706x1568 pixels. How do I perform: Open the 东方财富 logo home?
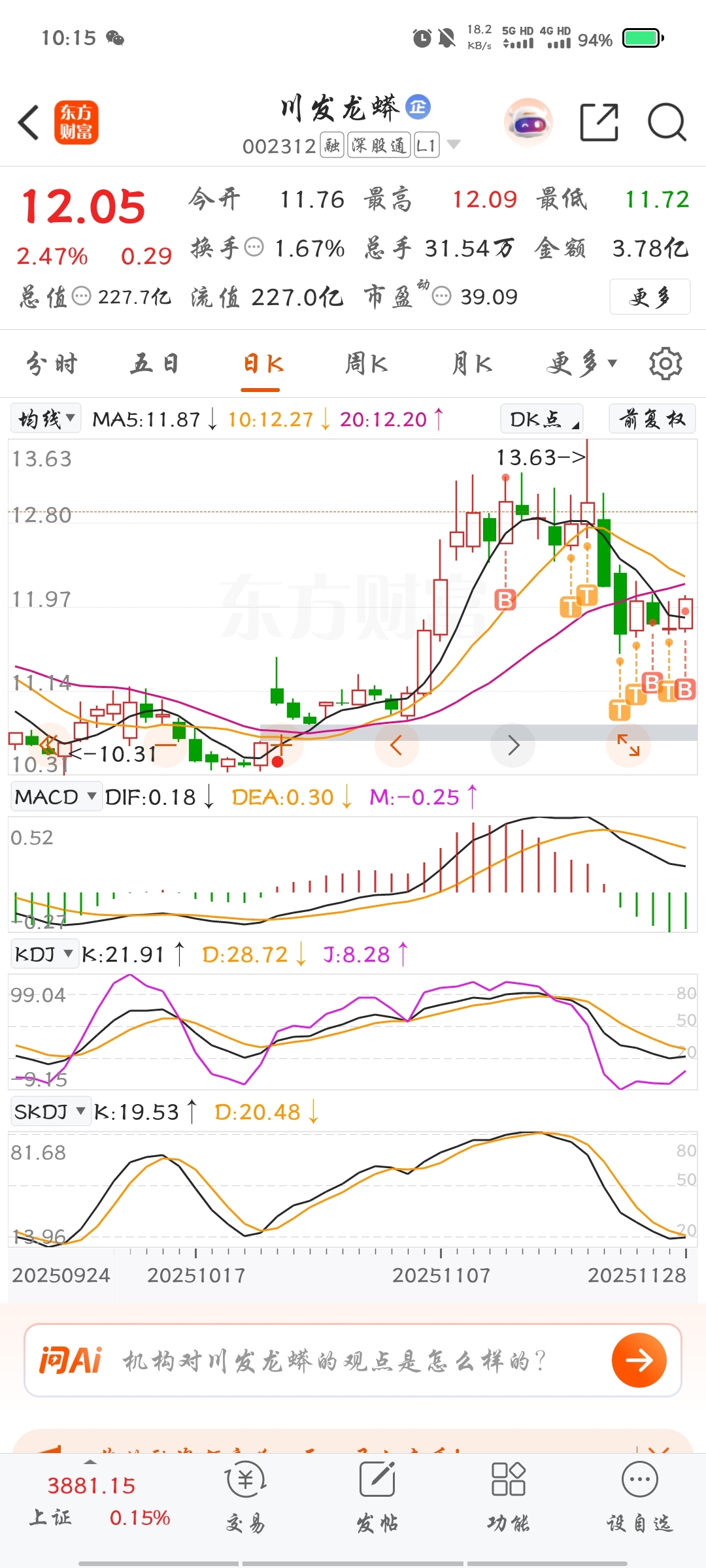76,122
